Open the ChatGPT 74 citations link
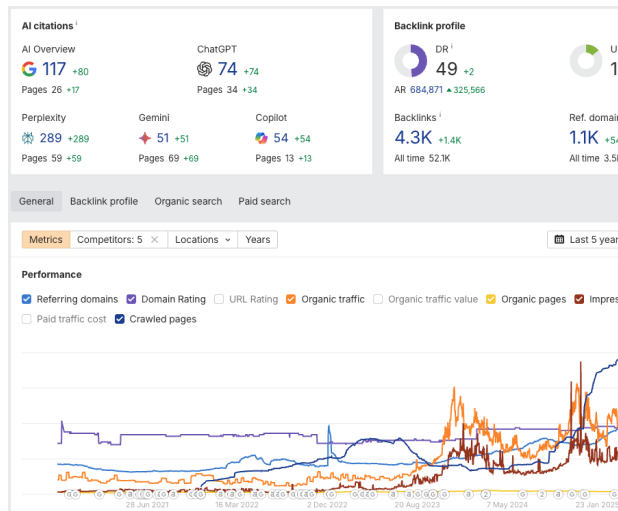This screenshot has width=618, height=511. [x=227, y=69]
